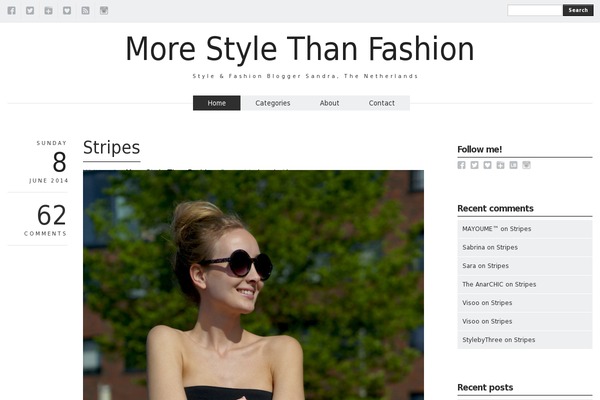
Task: Open the More Style Than Fashion site title
Action: click(300, 49)
